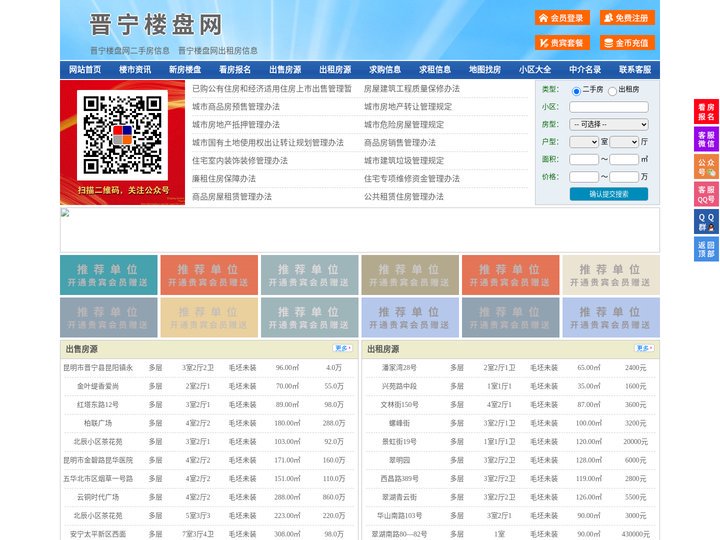Open the 商品房销售管理办法 article link
The width and height of the screenshot is (720, 540).
400,142
